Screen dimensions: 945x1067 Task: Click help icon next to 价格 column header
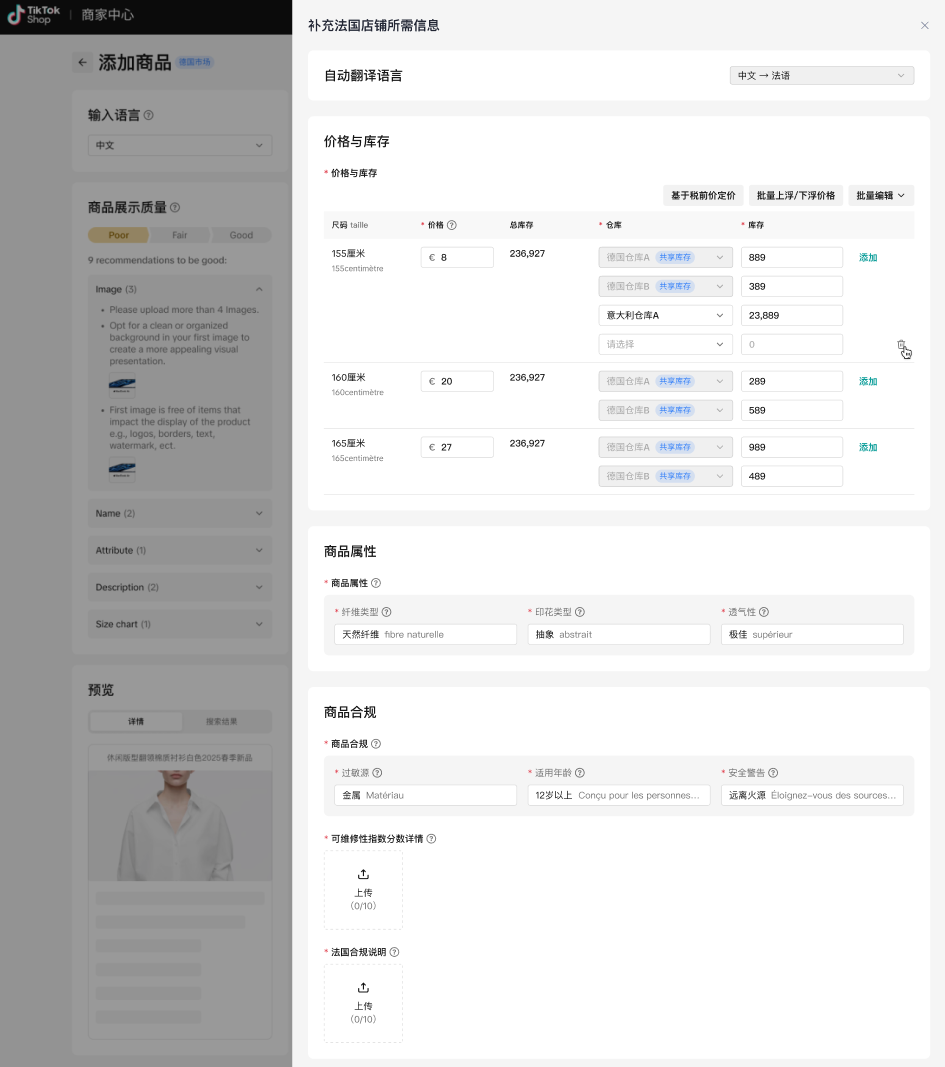tap(452, 225)
